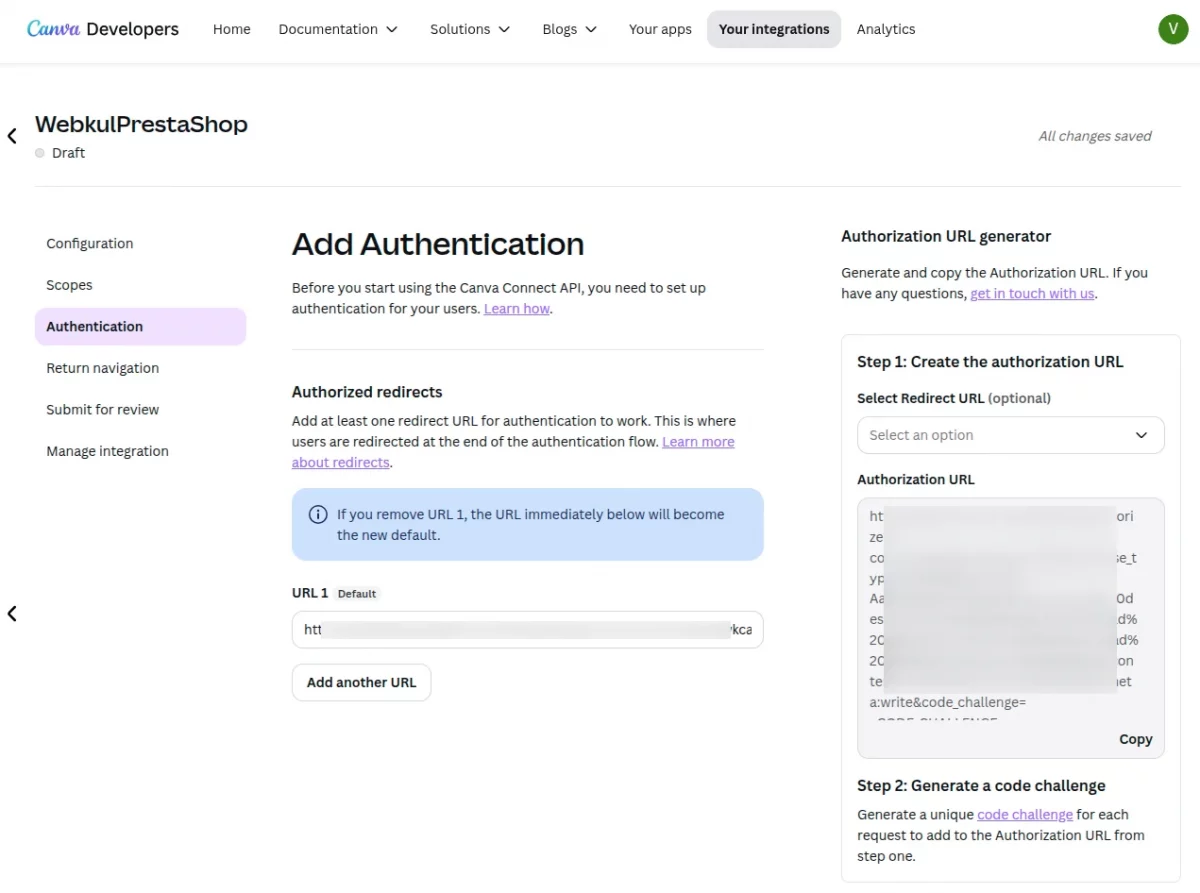The height and width of the screenshot is (893, 1200).
Task: Click the back arrow beside WebkulPrestaShop
Action: (x=12, y=136)
